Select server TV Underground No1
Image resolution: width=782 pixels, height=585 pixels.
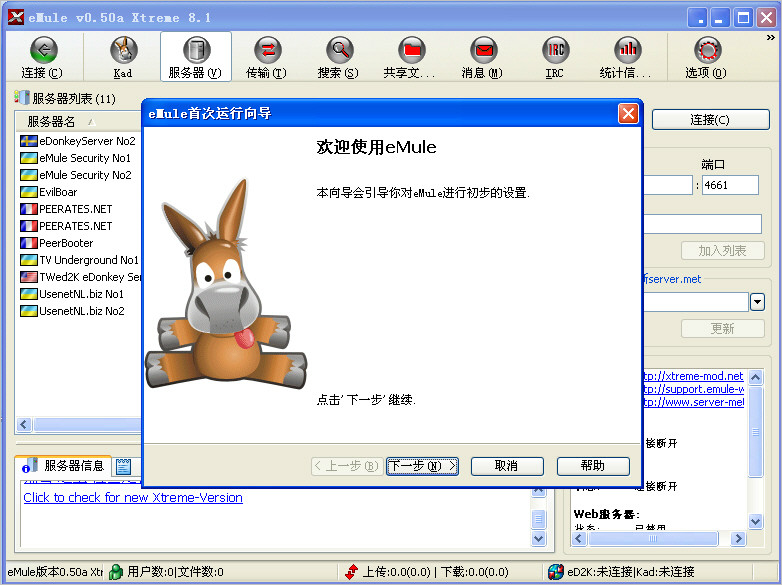click(x=89, y=260)
